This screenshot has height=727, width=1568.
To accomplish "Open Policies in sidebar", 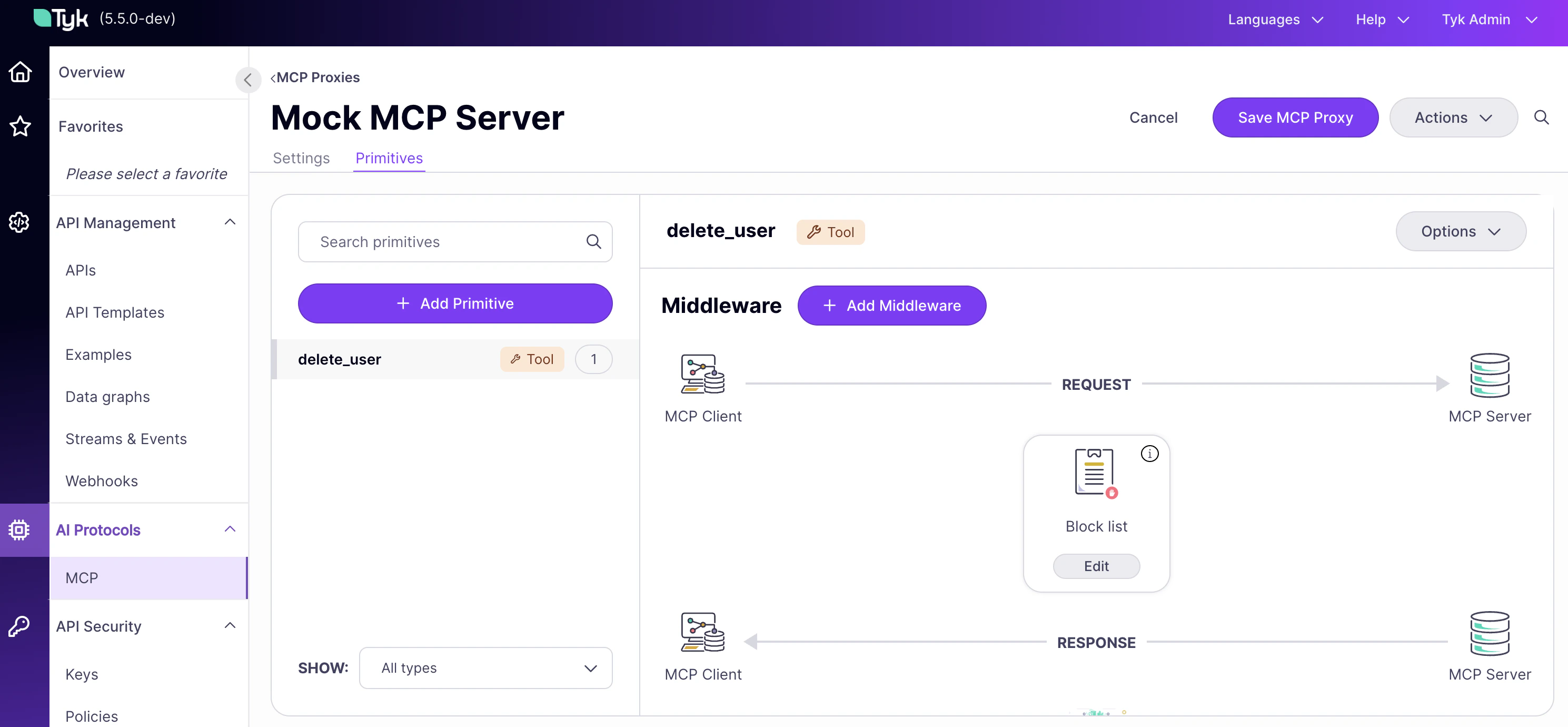I will [x=91, y=716].
